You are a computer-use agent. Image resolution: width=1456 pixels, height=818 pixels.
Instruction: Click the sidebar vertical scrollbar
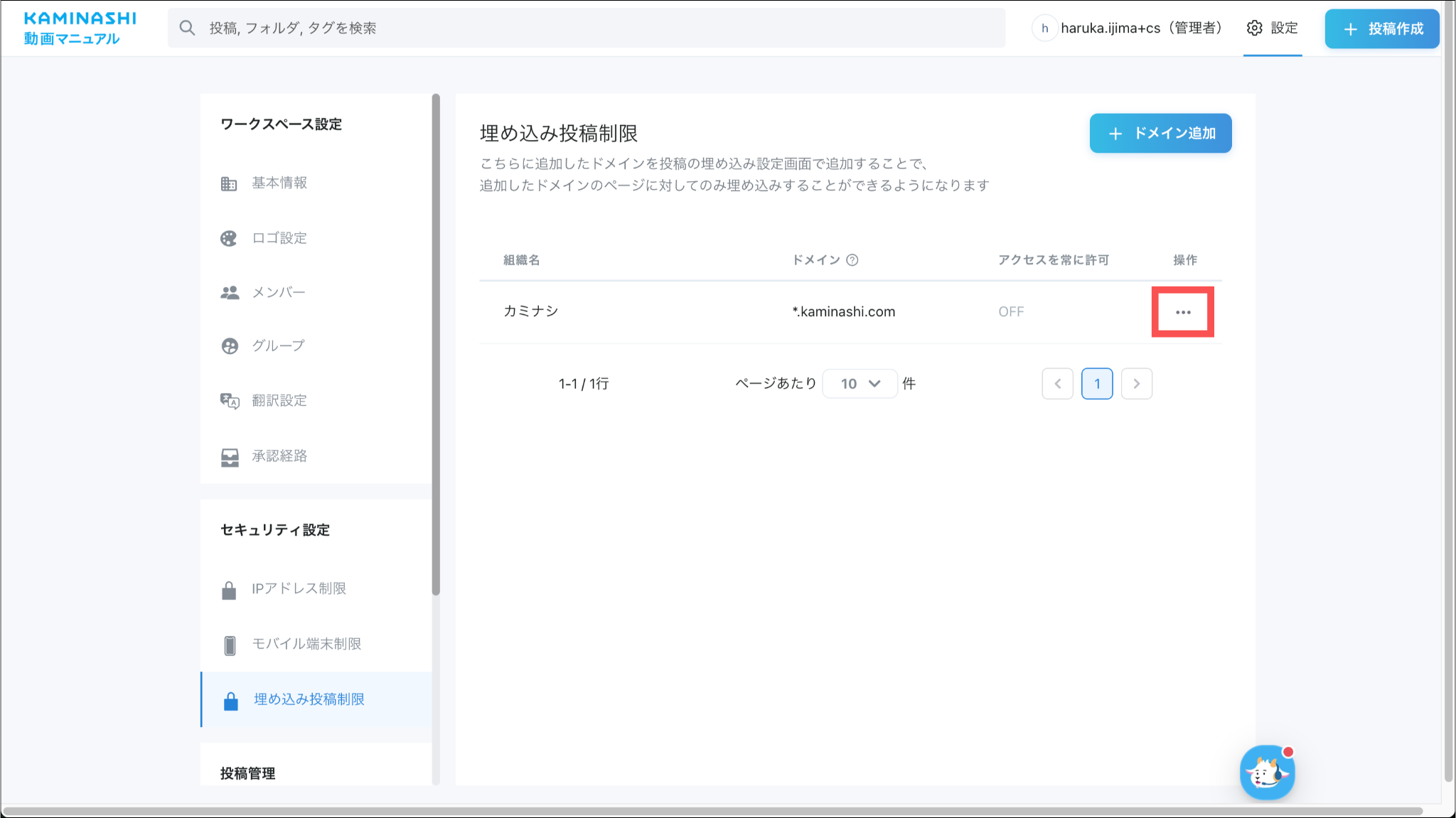coord(436,344)
